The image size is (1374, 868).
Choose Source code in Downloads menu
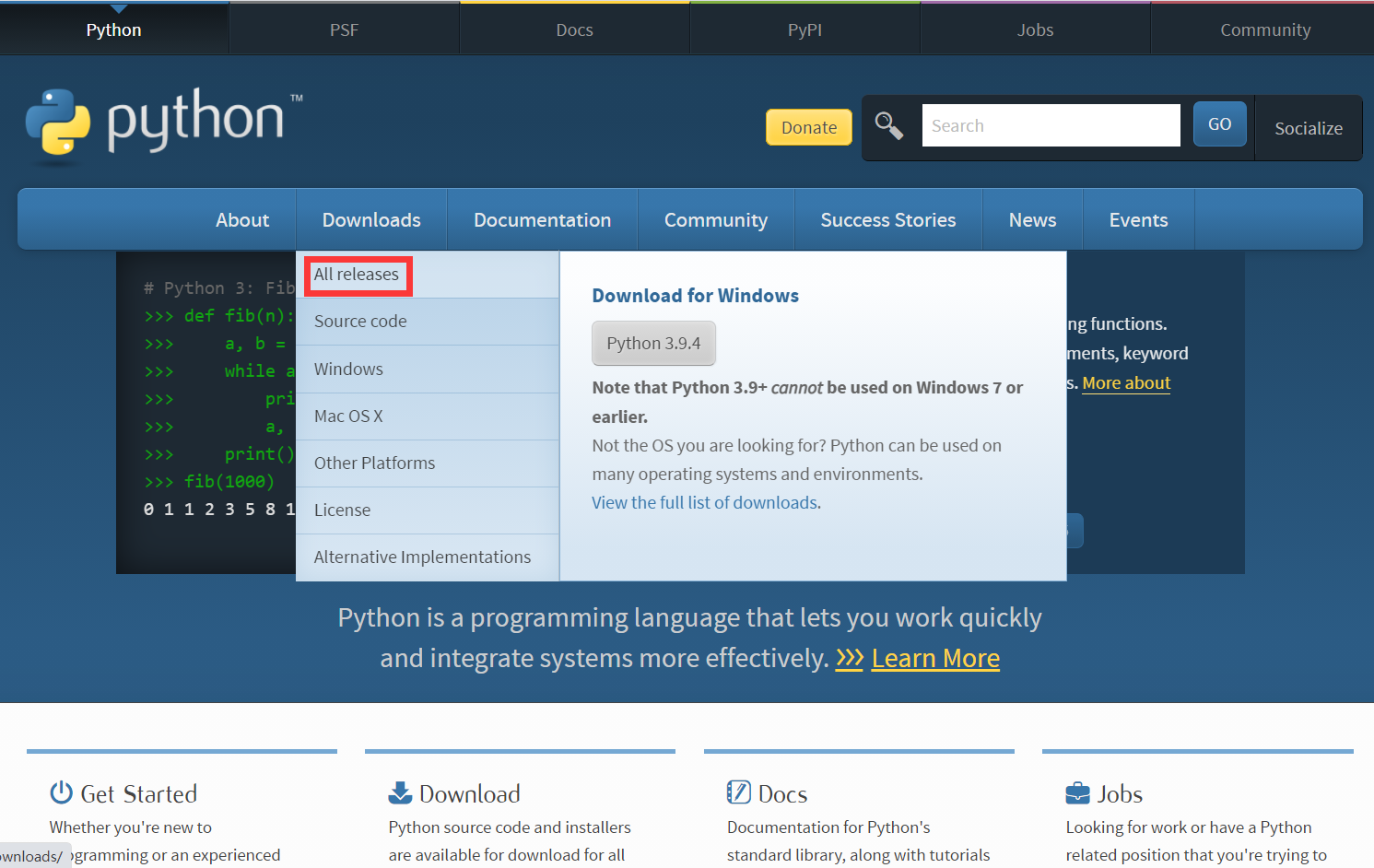pos(428,322)
